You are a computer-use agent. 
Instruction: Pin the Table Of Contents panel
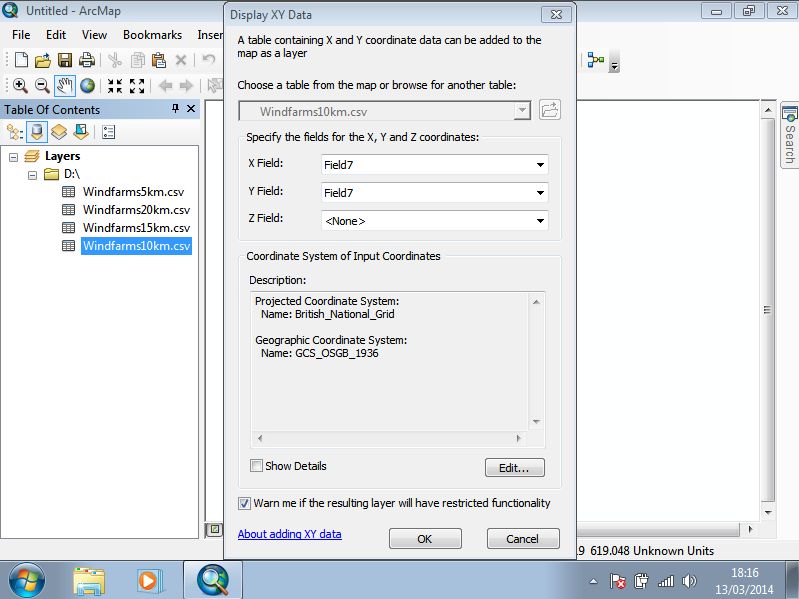coord(175,108)
